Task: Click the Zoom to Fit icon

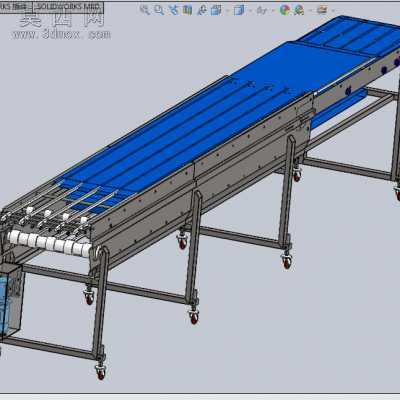Action: (x=145, y=10)
